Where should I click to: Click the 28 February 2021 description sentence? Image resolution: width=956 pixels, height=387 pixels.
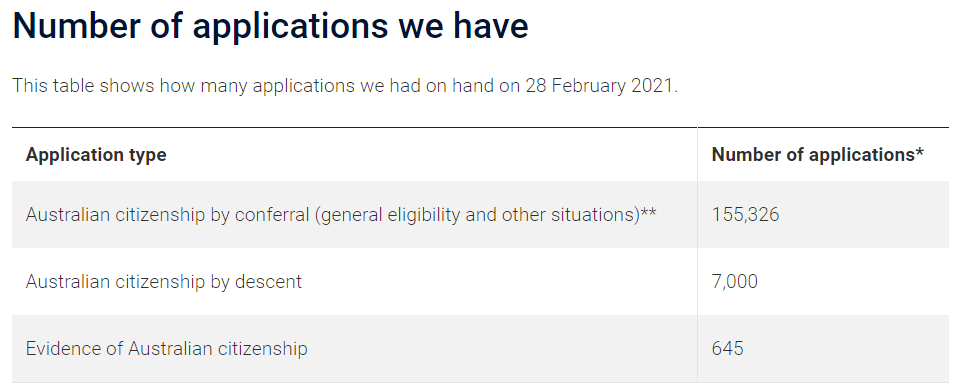pyautogui.click(x=345, y=85)
